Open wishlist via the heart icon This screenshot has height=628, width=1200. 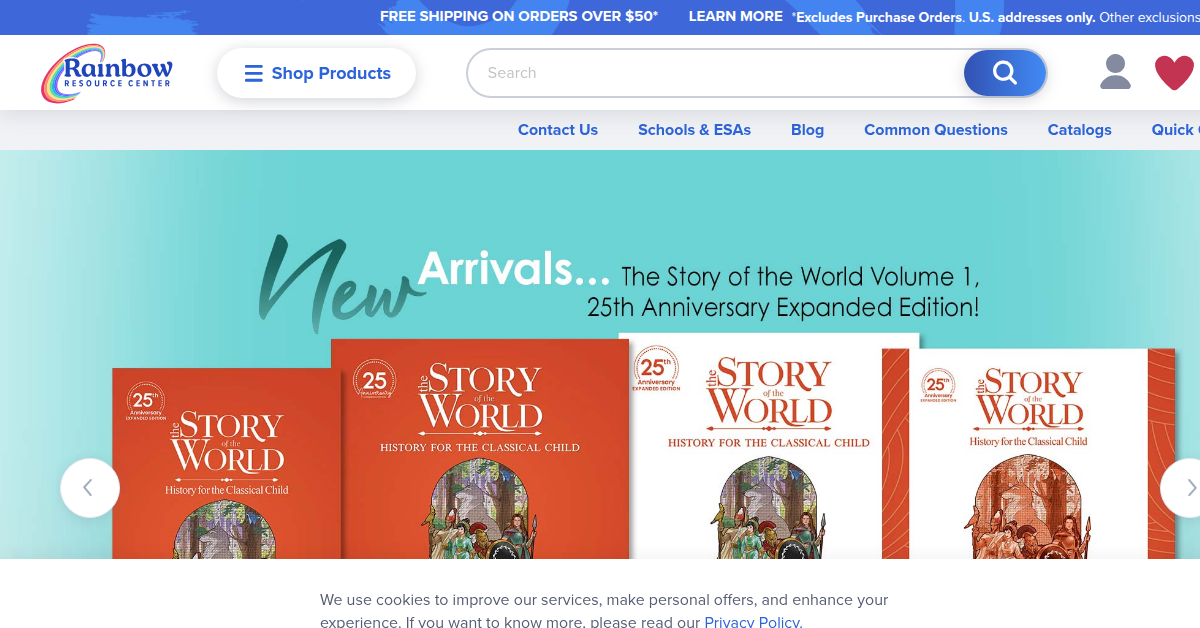[1174, 73]
